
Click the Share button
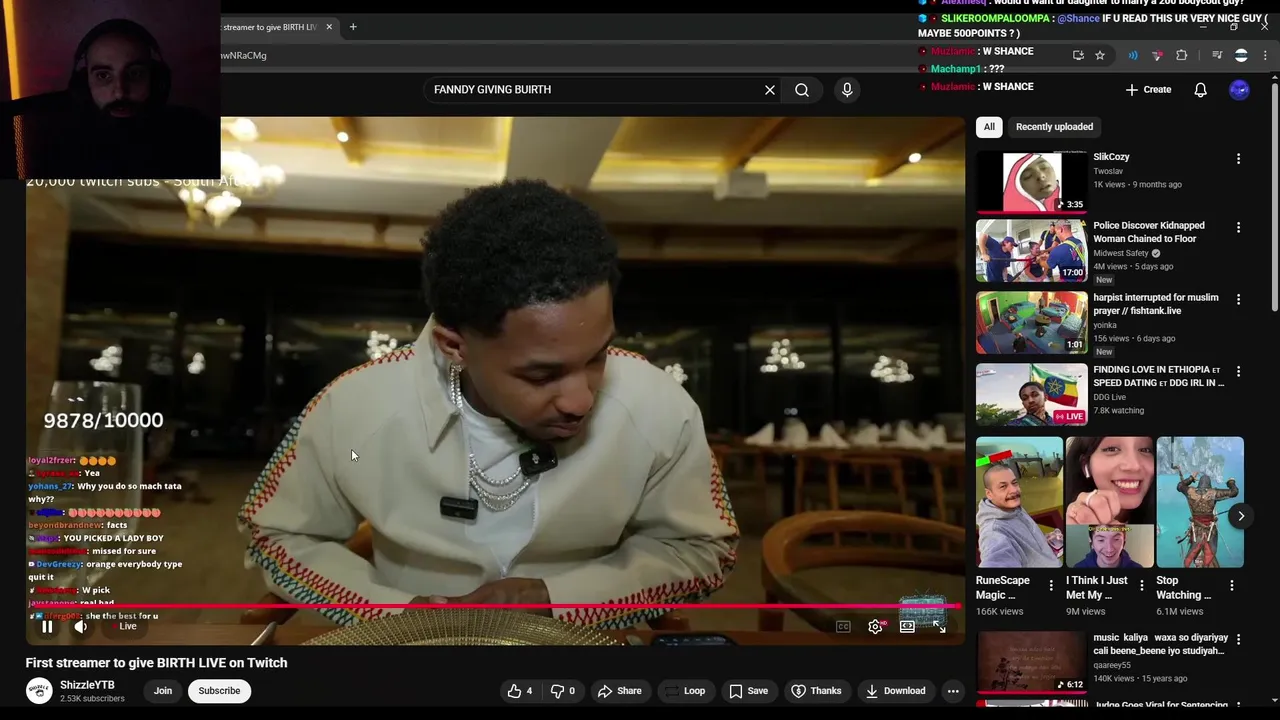tap(620, 691)
